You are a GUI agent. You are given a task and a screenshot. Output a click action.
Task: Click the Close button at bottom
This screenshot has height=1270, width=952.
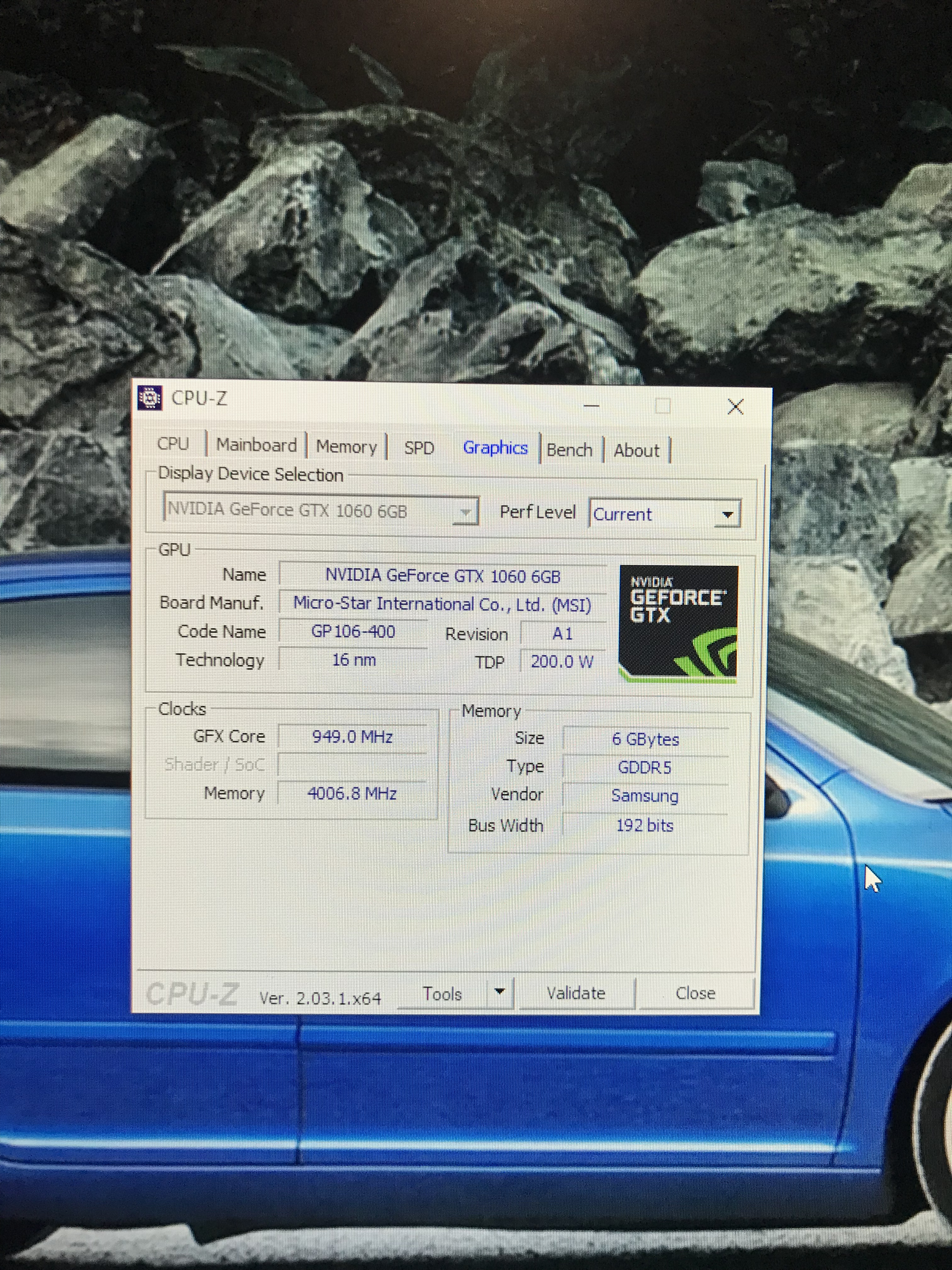click(x=695, y=993)
